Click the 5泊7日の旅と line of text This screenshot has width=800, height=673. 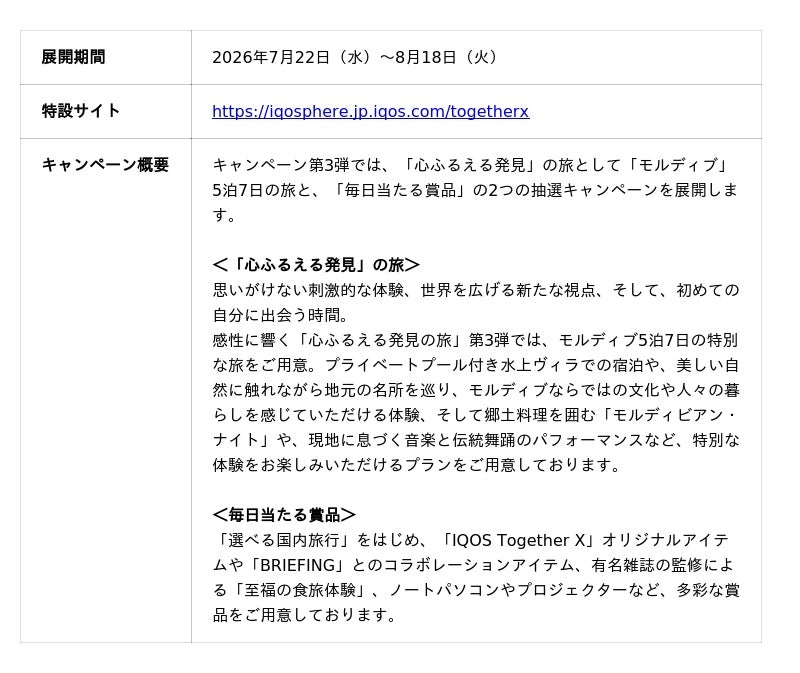click(476, 190)
